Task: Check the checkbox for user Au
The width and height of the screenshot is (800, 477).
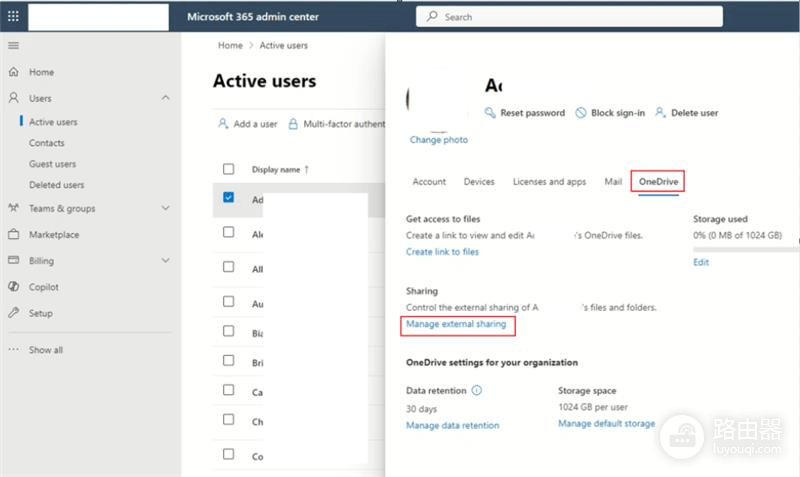Action: 229,302
